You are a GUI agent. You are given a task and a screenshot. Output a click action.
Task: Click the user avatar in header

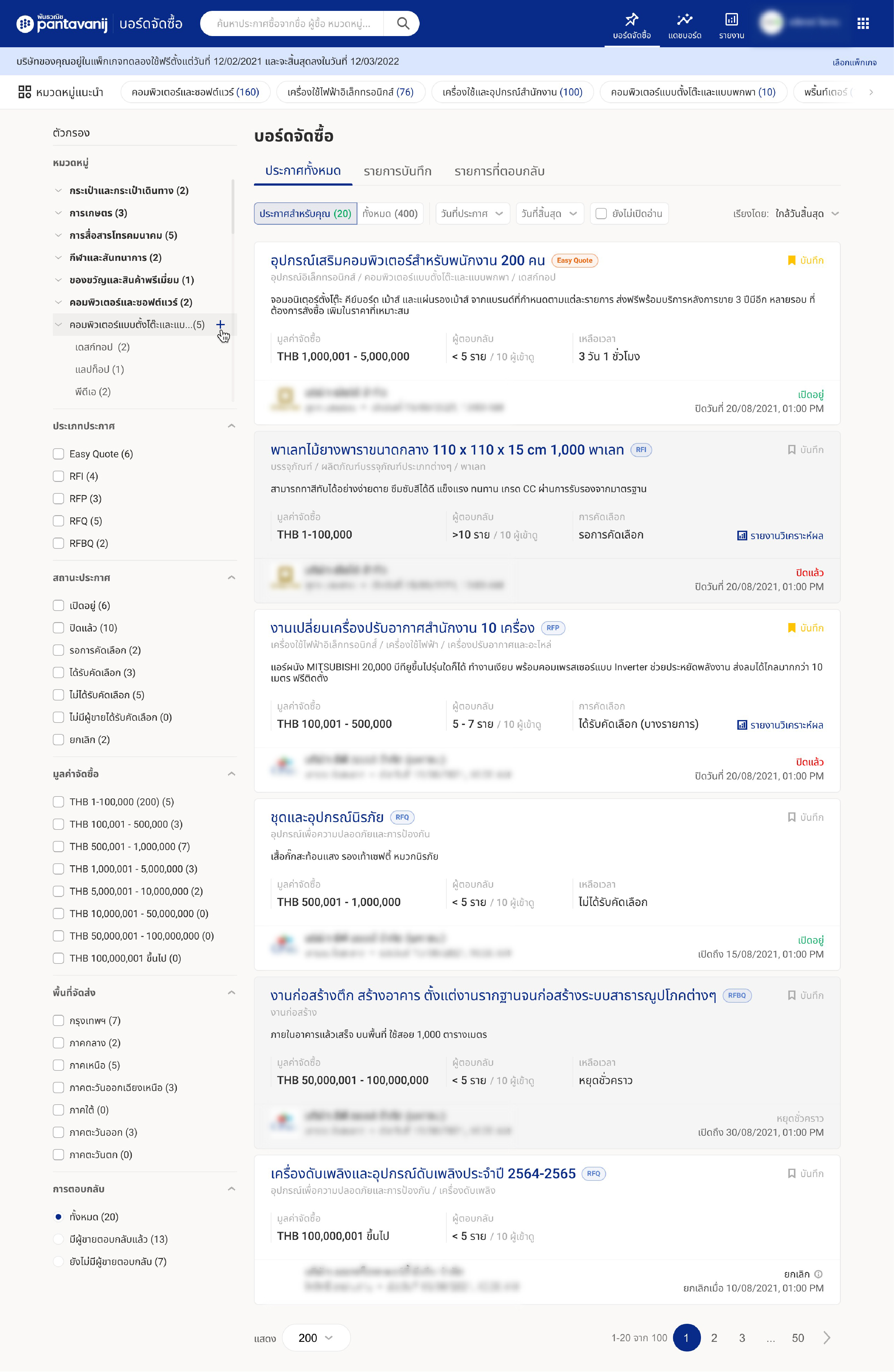tap(771, 23)
